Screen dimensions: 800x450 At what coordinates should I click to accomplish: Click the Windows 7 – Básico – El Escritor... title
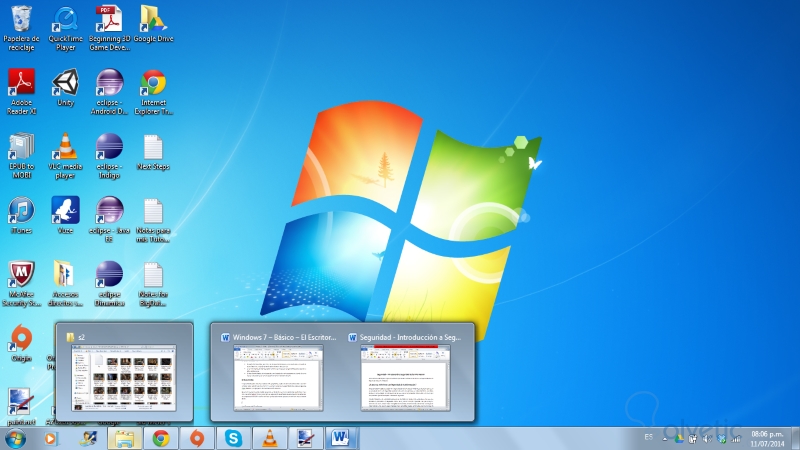(x=284, y=337)
